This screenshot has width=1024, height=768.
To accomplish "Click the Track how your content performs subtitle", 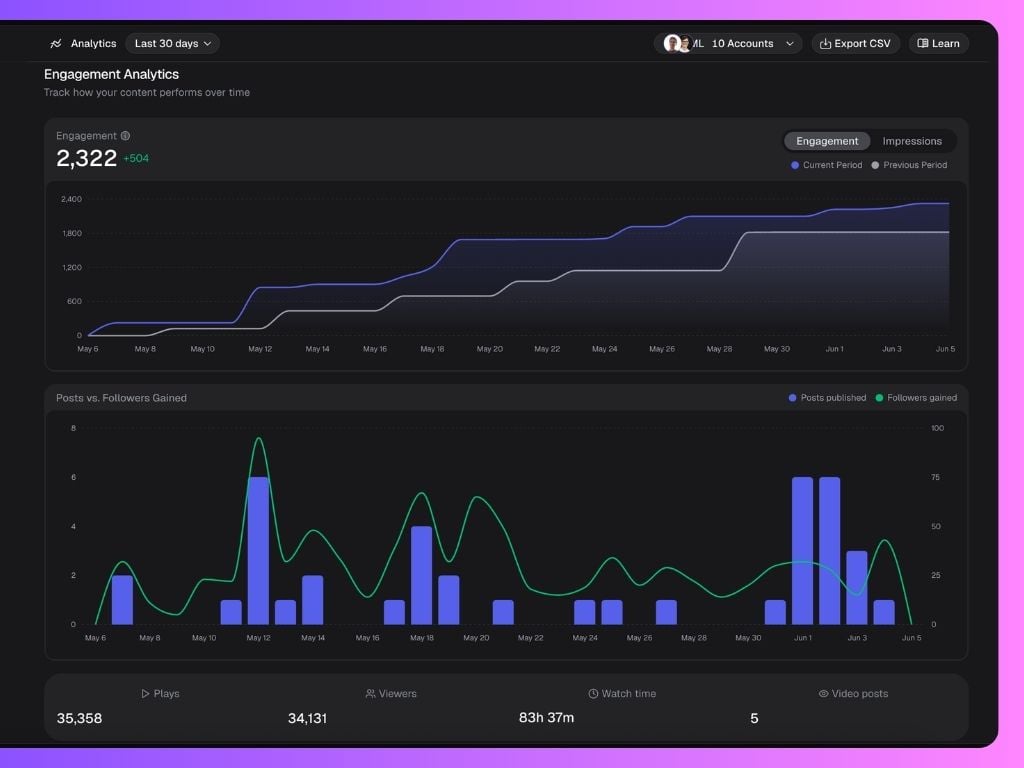I will coord(147,93).
